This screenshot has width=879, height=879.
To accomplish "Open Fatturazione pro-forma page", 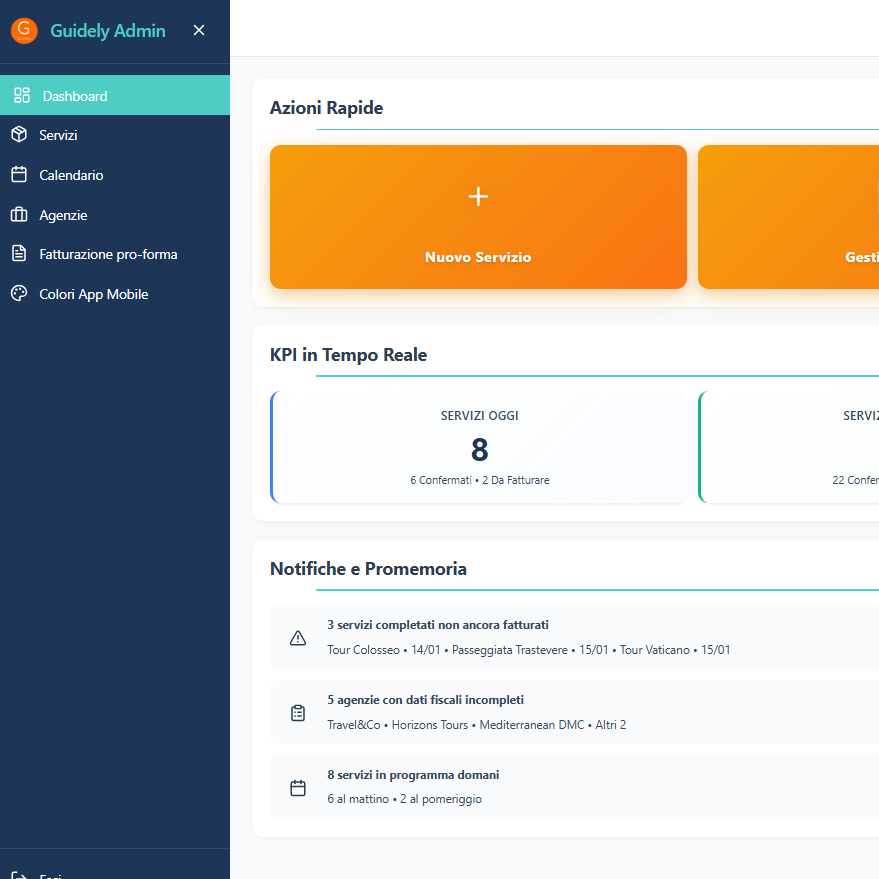I will coord(115,253).
